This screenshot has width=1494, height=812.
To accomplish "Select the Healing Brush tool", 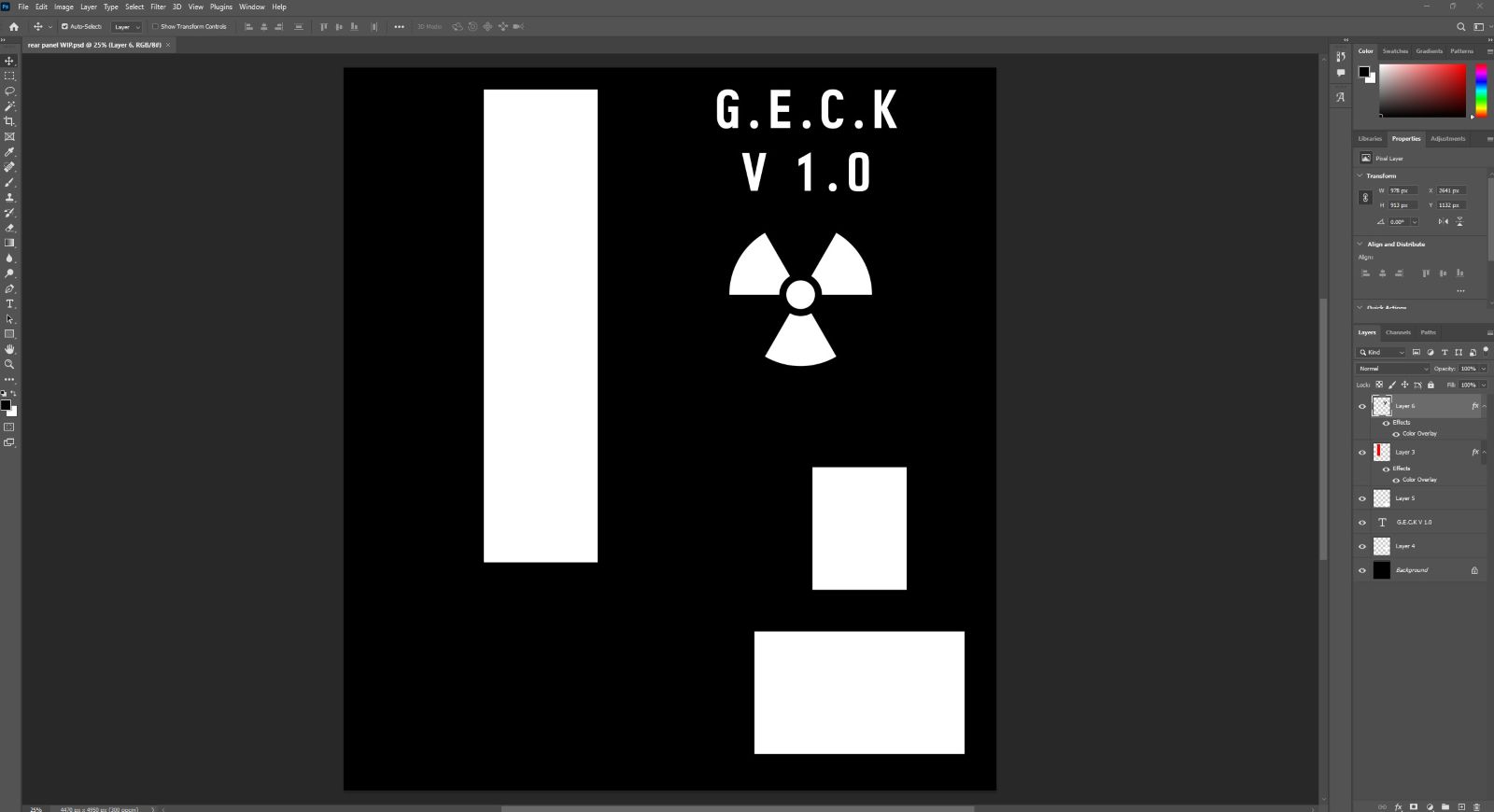I will 9,167.
